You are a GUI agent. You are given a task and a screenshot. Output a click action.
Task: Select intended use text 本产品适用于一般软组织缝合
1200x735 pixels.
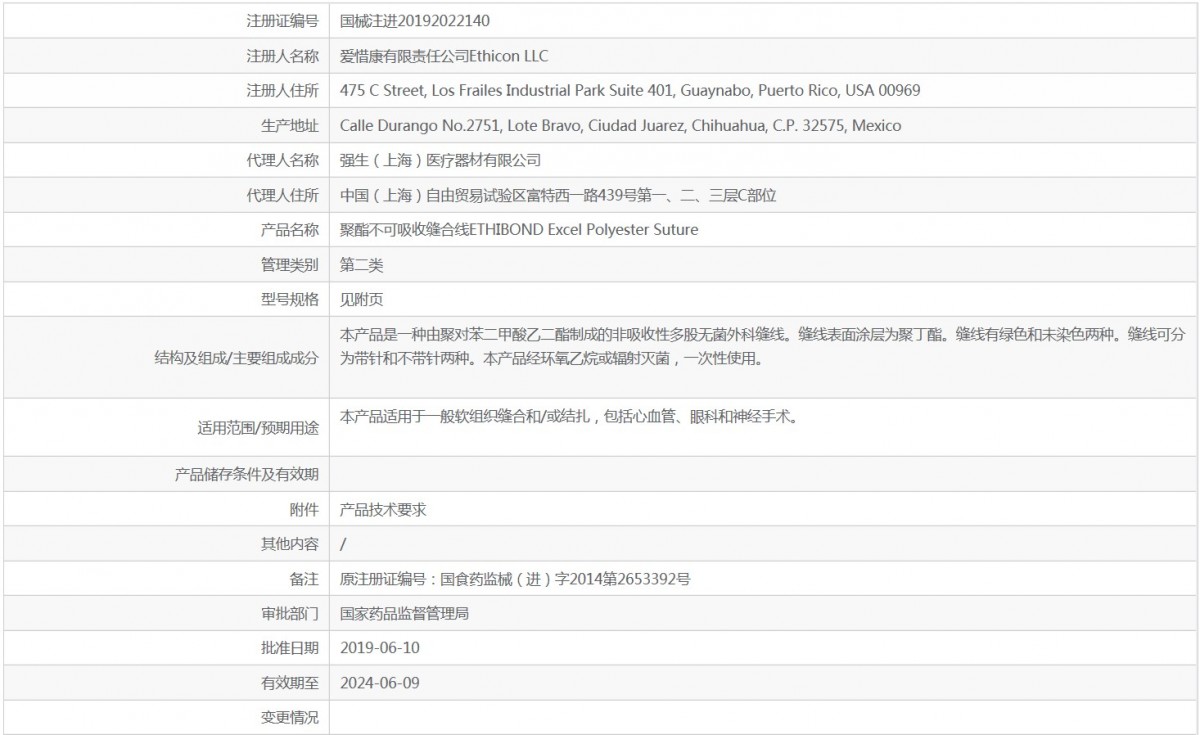click(x=569, y=416)
